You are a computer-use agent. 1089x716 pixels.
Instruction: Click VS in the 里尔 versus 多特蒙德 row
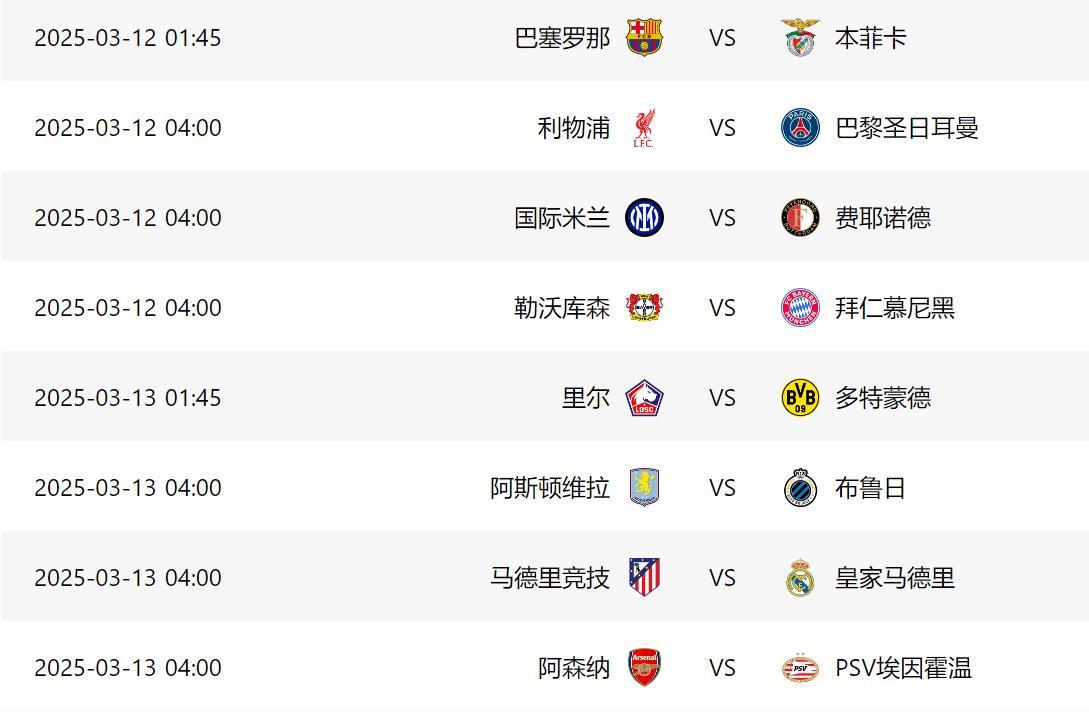[722, 398]
